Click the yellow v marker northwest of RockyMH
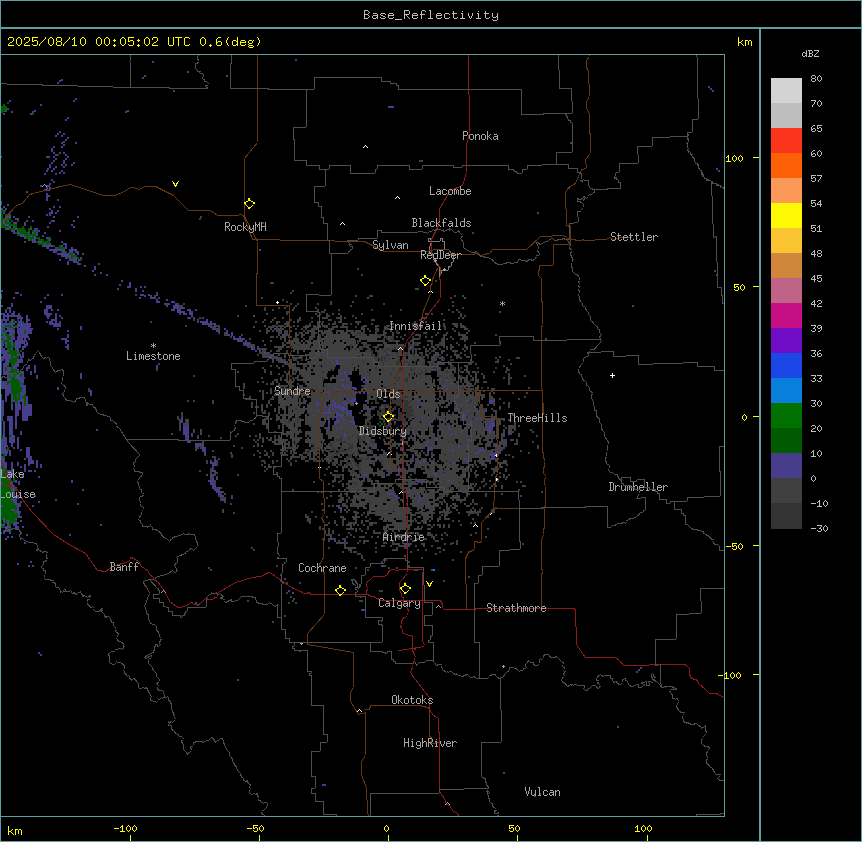This screenshot has height=842, width=862. pyautogui.click(x=175, y=184)
